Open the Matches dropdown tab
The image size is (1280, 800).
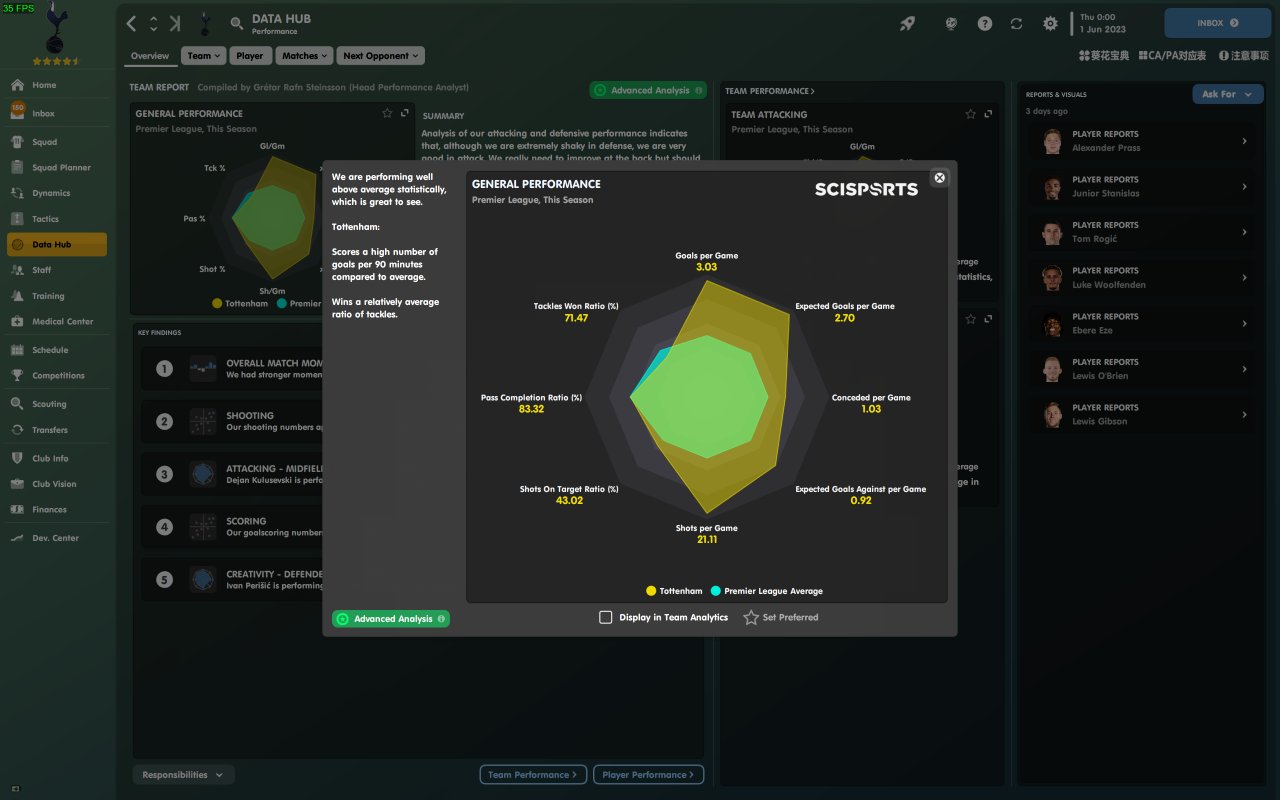(304, 56)
